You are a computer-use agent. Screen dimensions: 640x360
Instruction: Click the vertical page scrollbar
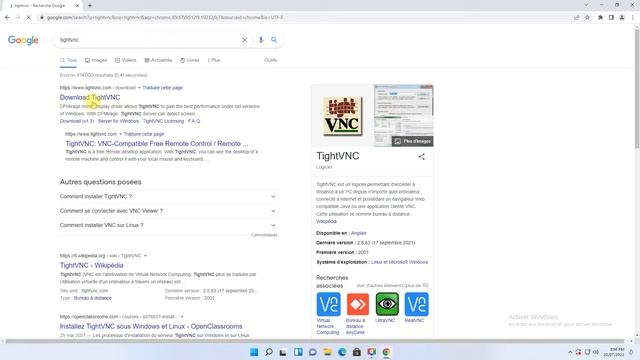pyautogui.click(x=637, y=90)
